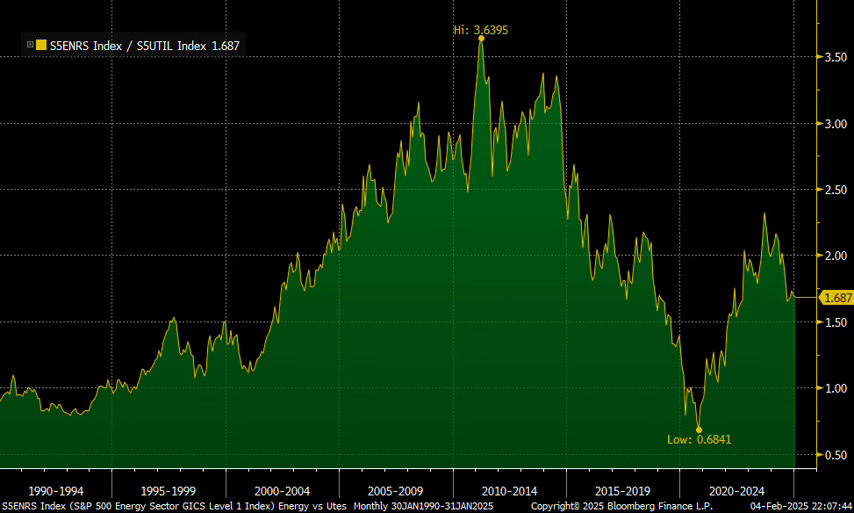Click the low point marker dot
854x513 pixels.
(699, 430)
